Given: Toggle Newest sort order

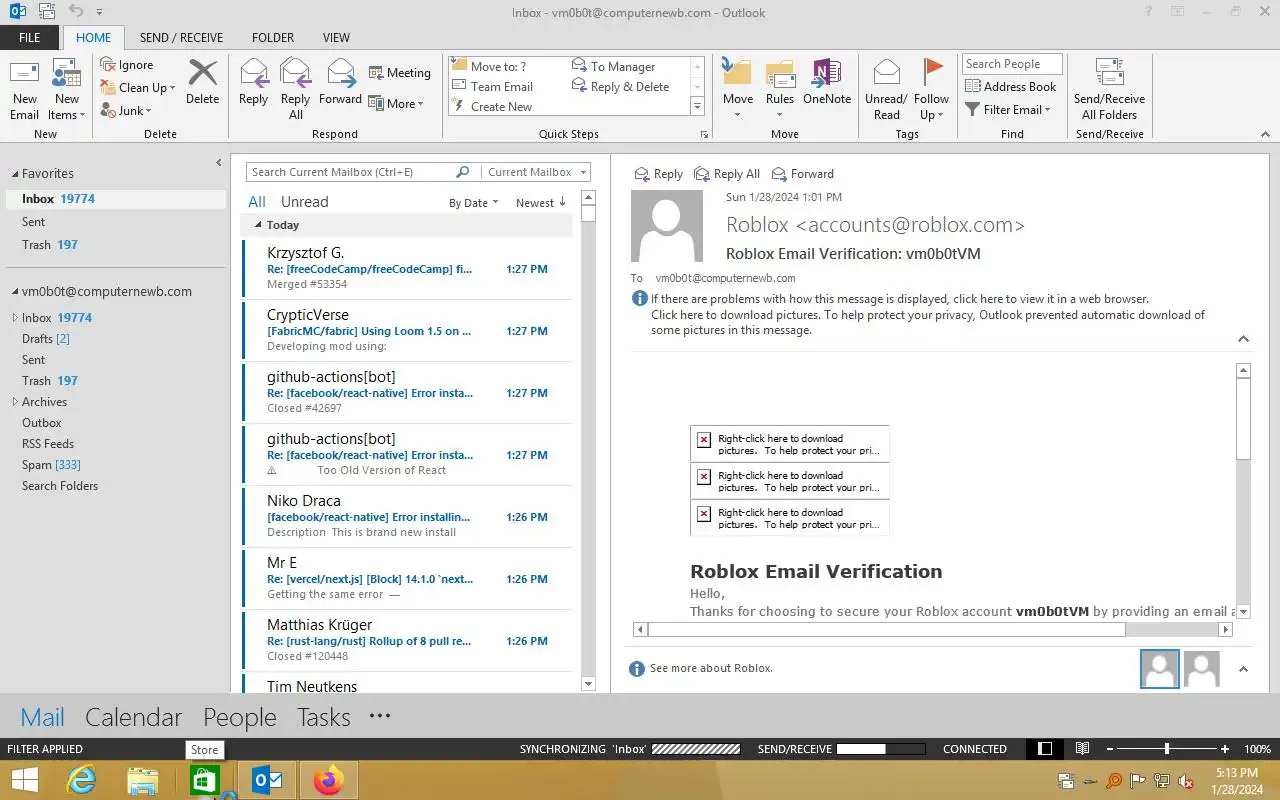Looking at the screenshot, I should tap(541, 203).
